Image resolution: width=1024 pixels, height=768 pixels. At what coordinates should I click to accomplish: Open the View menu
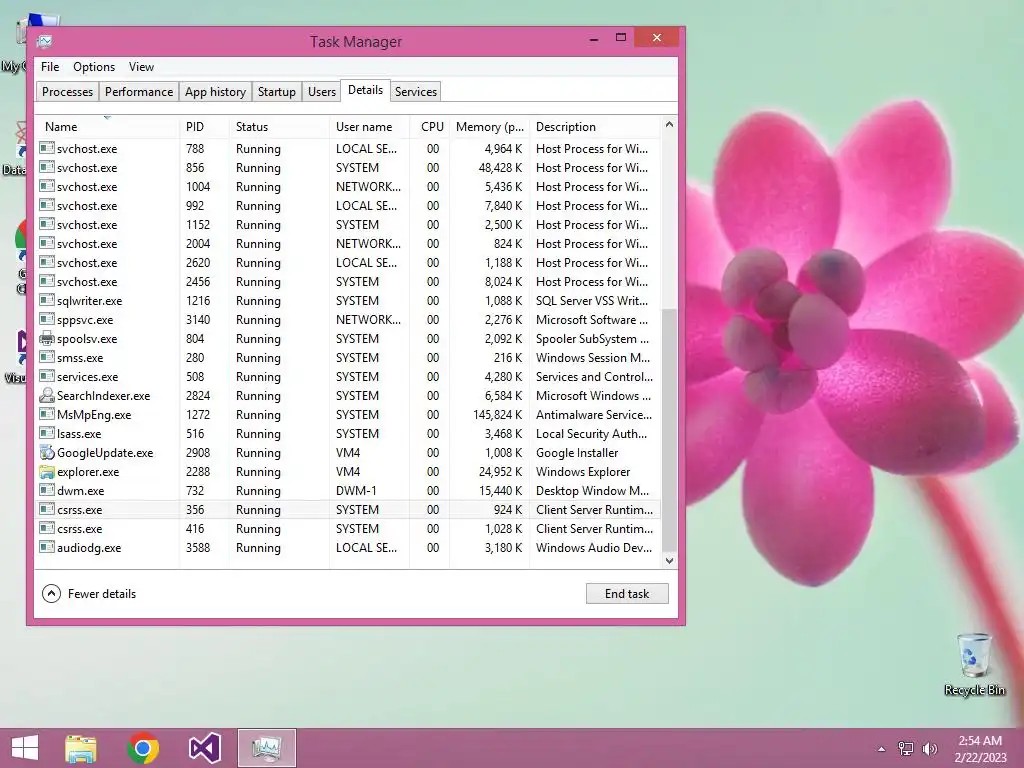pos(141,67)
